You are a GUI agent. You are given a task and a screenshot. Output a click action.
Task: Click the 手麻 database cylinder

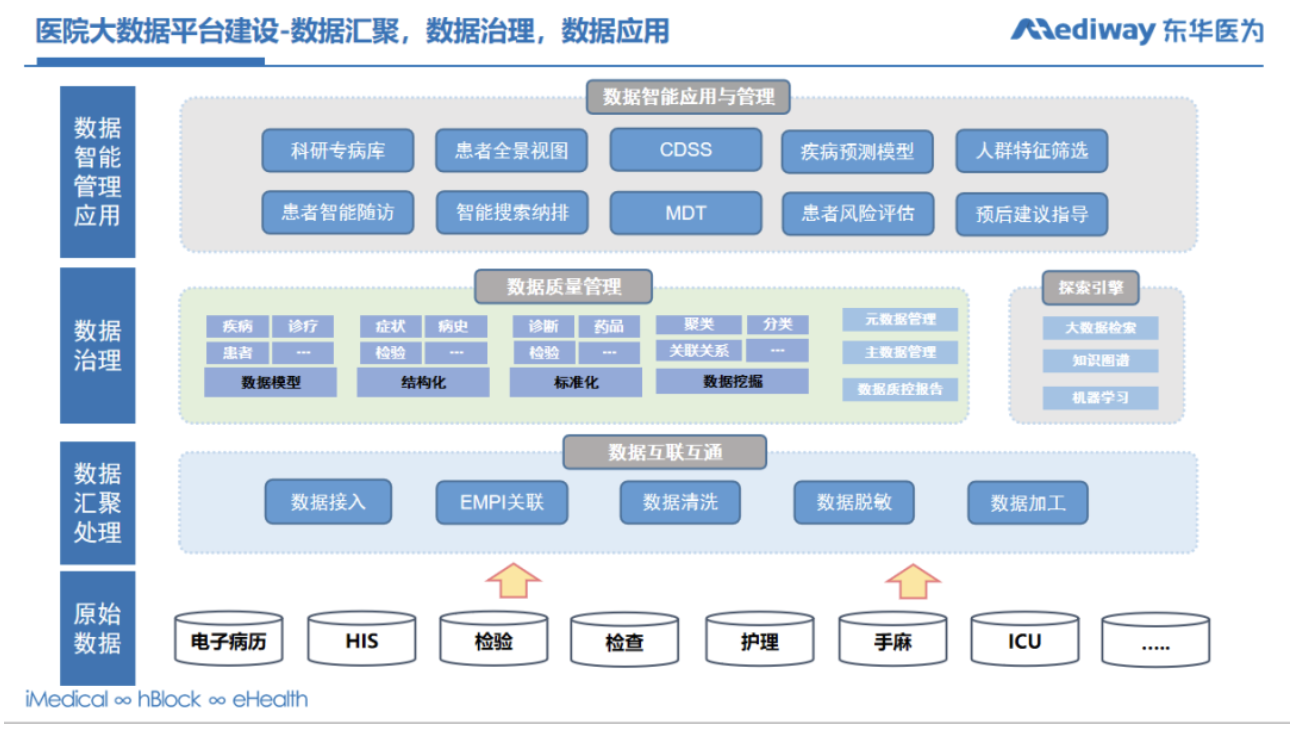(x=891, y=640)
